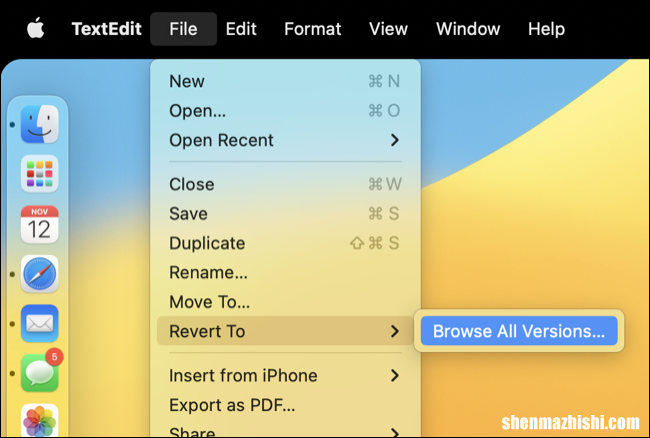This screenshot has width=650, height=438.
Task: Open the Edit menu
Action: point(241,29)
